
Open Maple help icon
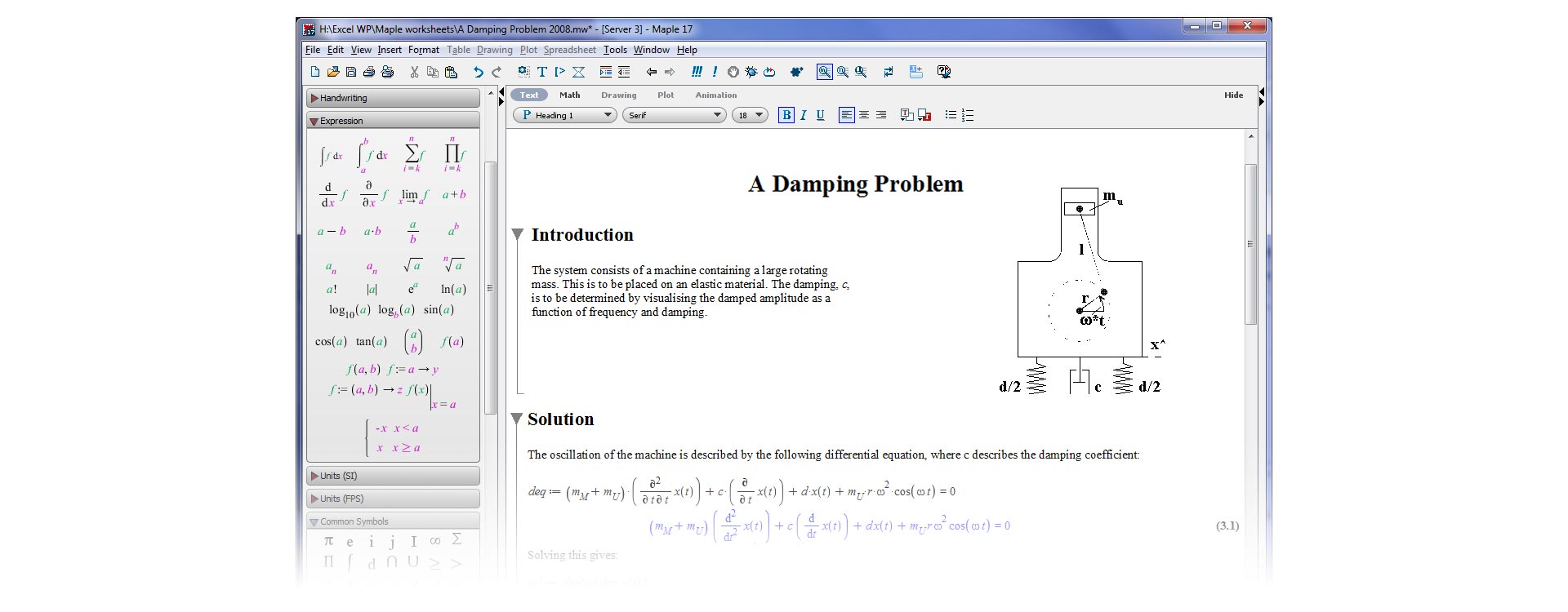944,72
